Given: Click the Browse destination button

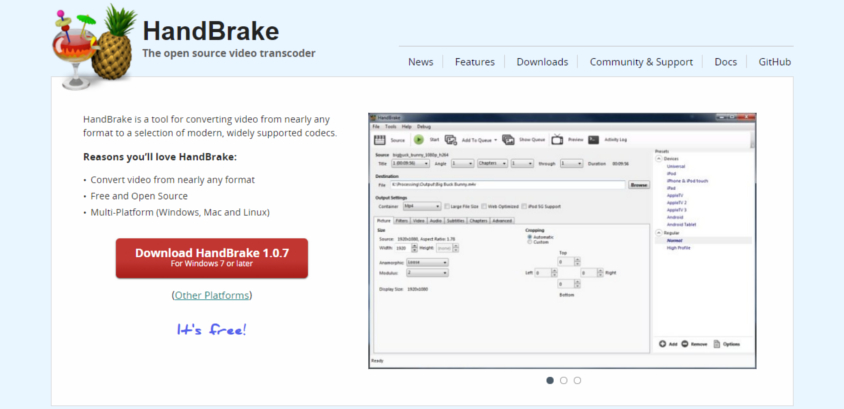Looking at the screenshot, I should pyautogui.click(x=639, y=185).
